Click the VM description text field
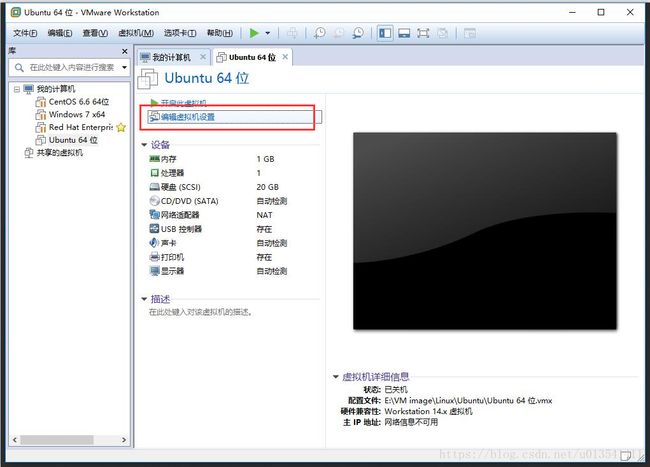The height and width of the screenshot is (467, 650). pyautogui.click(x=200, y=312)
